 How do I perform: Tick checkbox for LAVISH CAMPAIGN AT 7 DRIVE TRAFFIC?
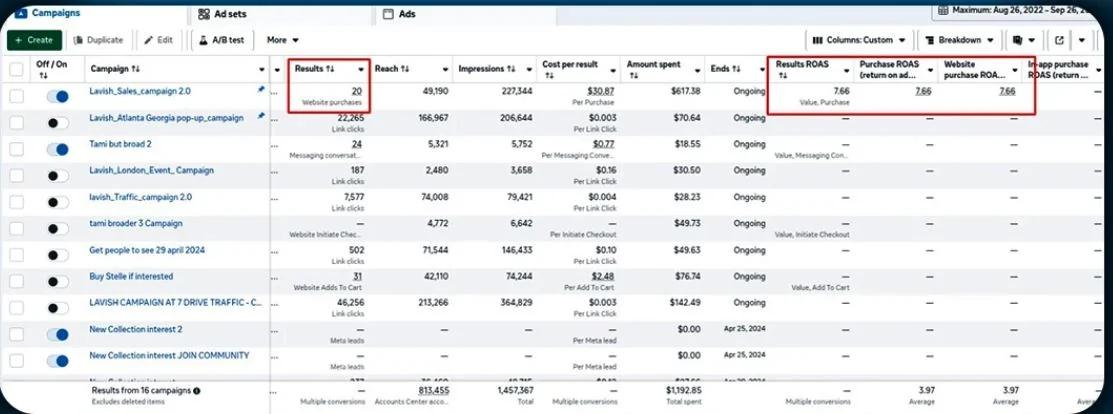click(x=16, y=307)
